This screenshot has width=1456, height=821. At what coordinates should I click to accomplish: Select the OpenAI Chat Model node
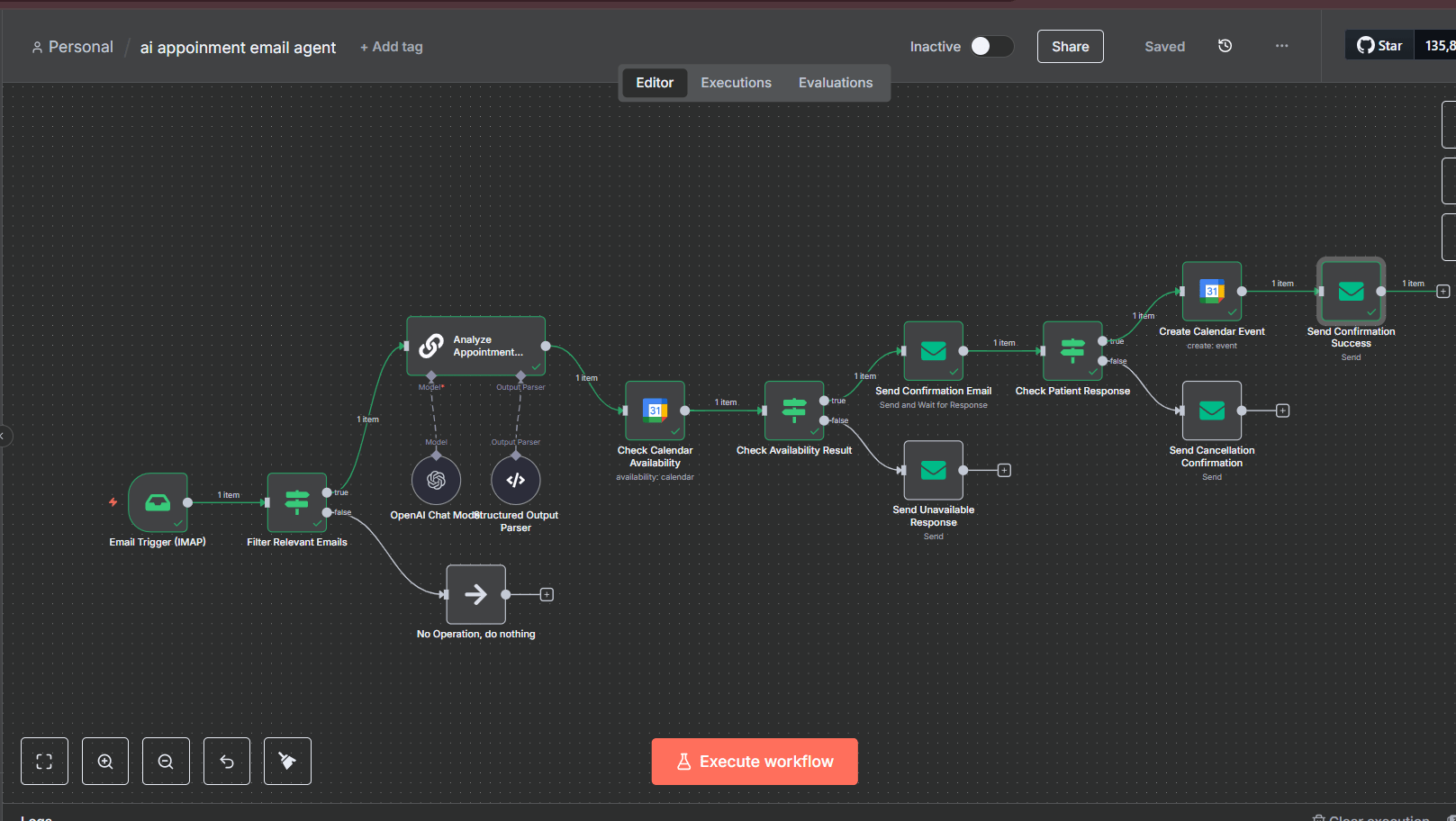click(x=436, y=480)
